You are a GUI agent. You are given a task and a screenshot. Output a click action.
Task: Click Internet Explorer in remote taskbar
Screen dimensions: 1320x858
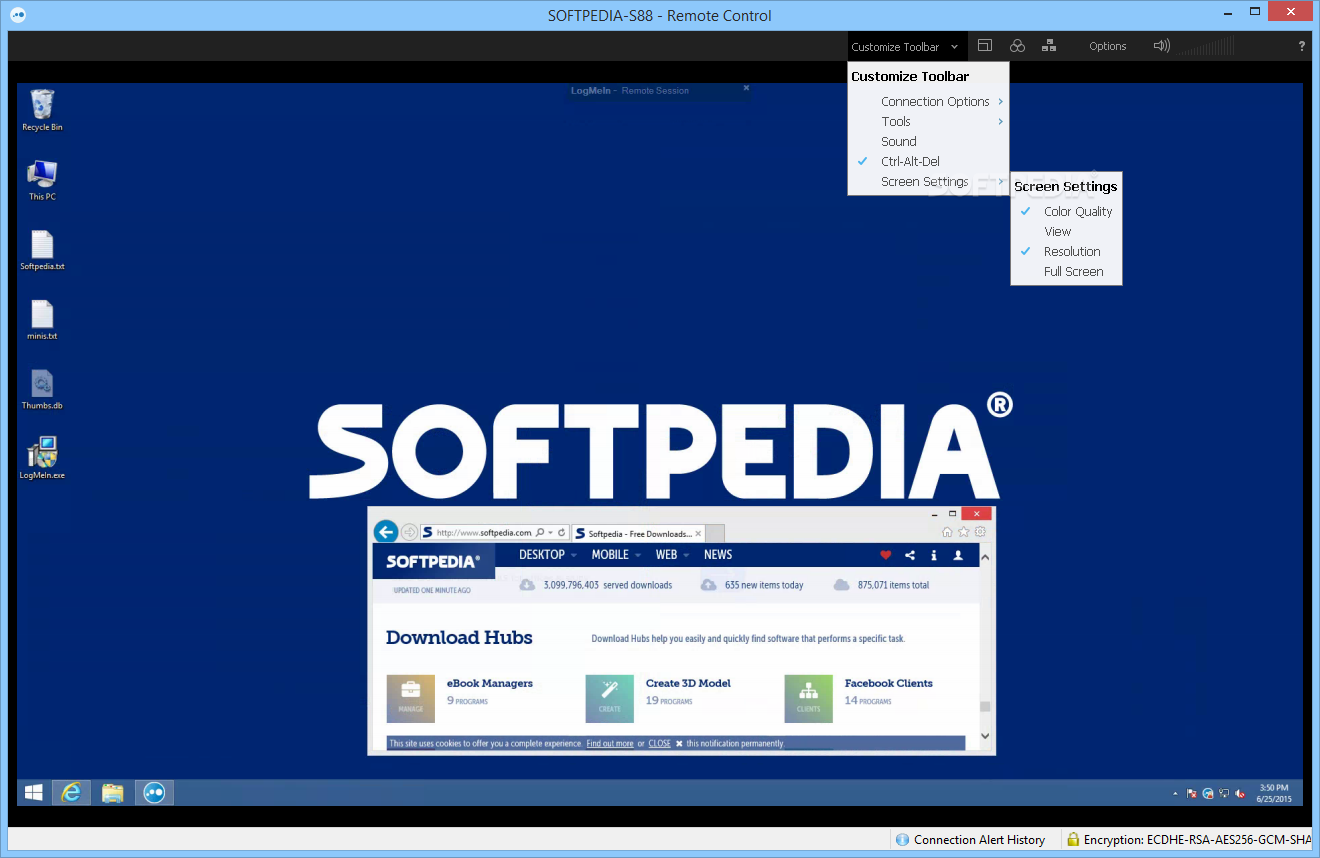(x=71, y=793)
